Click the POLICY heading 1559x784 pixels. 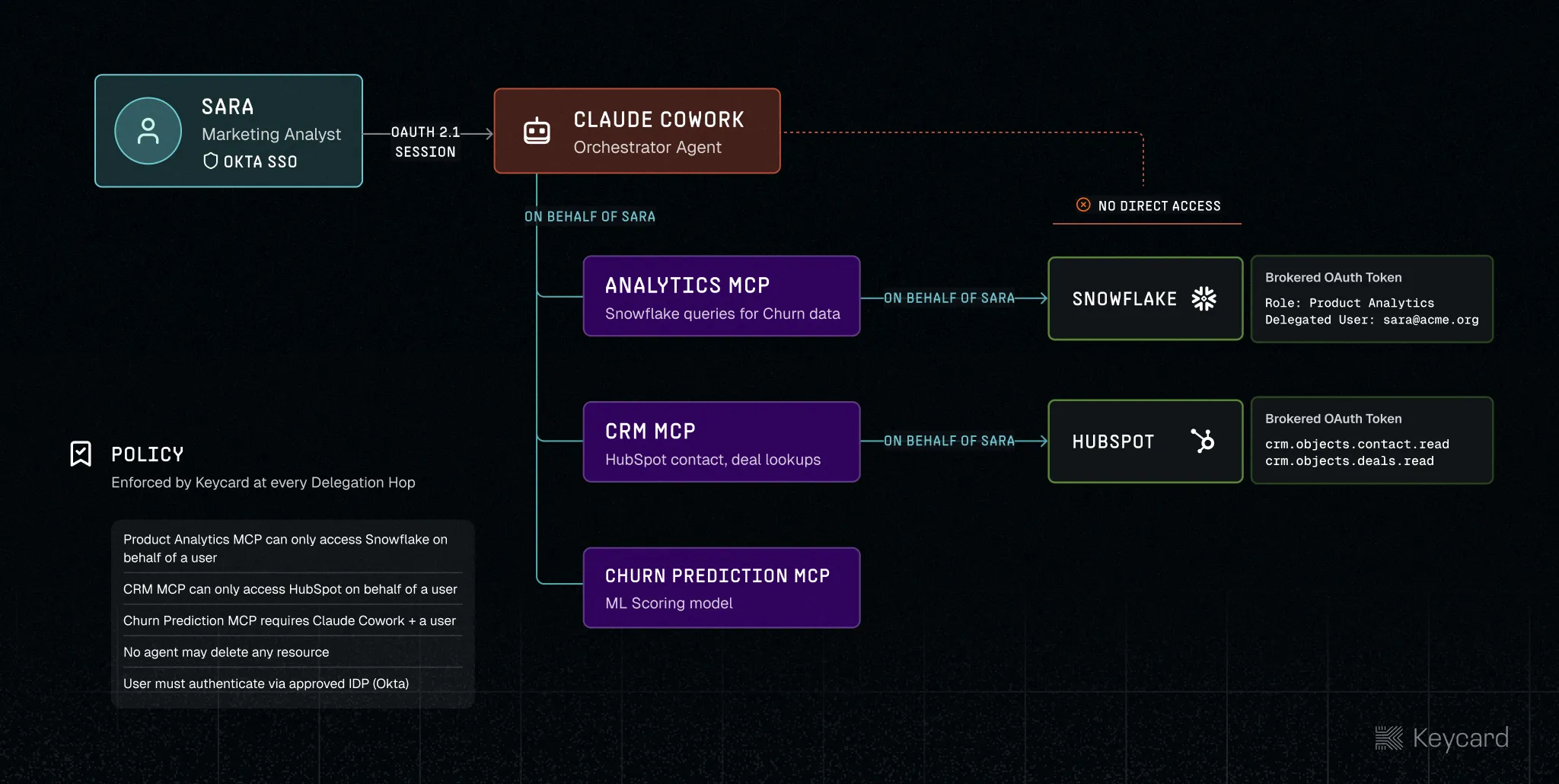[x=148, y=454]
